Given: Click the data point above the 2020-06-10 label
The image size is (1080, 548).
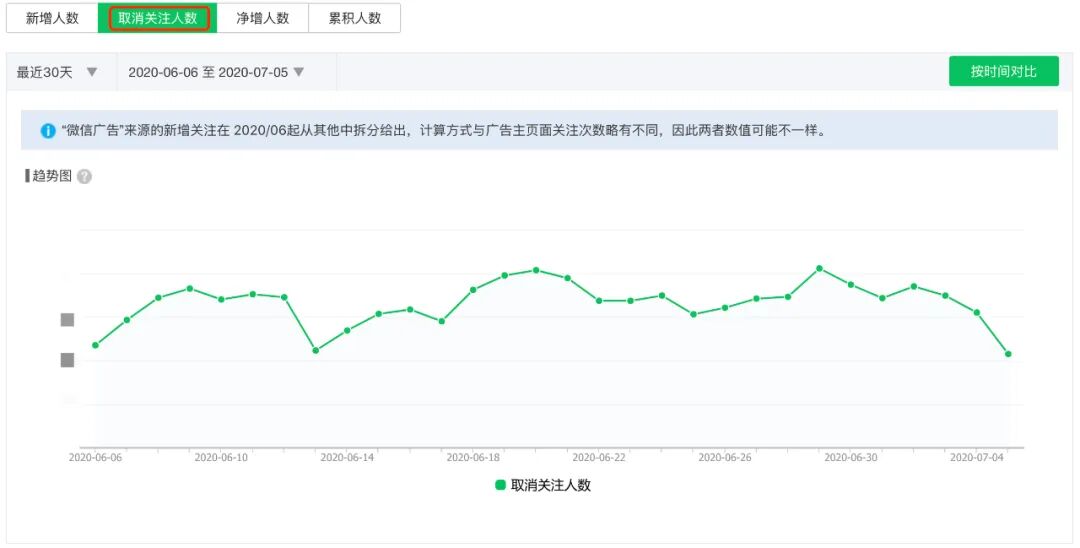Looking at the screenshot, I should [221, 299].
